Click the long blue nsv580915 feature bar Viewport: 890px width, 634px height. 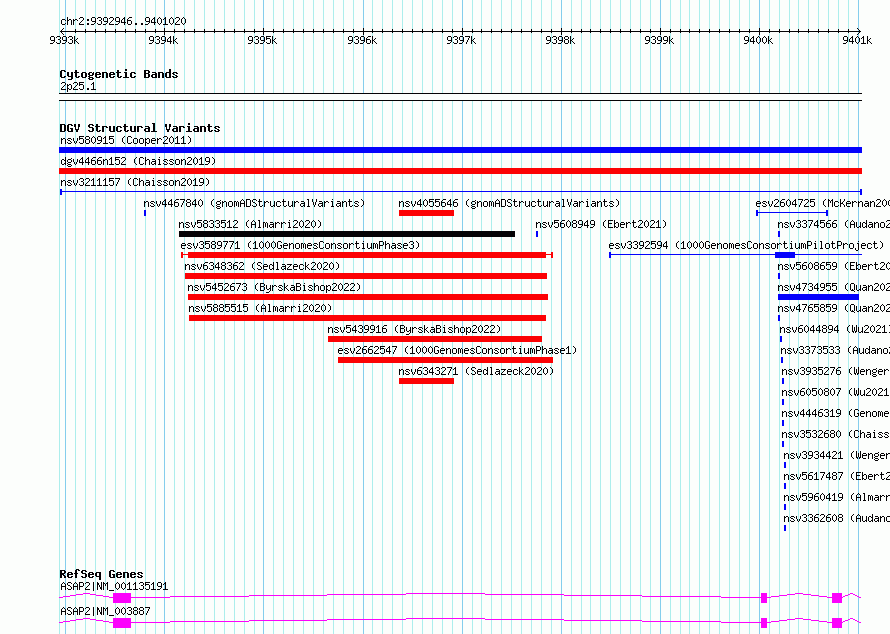click(x=460, y=150)
